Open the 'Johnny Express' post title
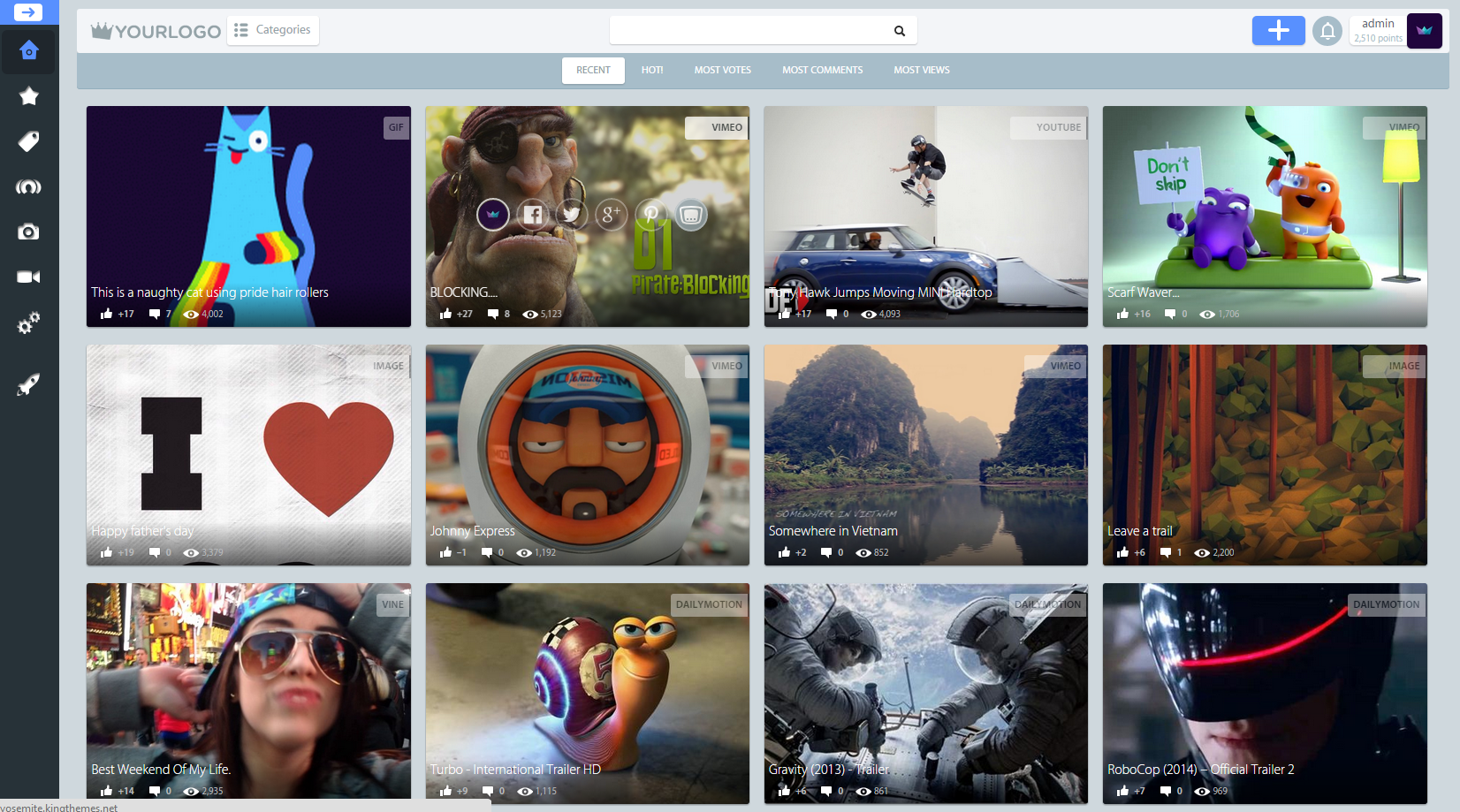 tap(472, 531)
